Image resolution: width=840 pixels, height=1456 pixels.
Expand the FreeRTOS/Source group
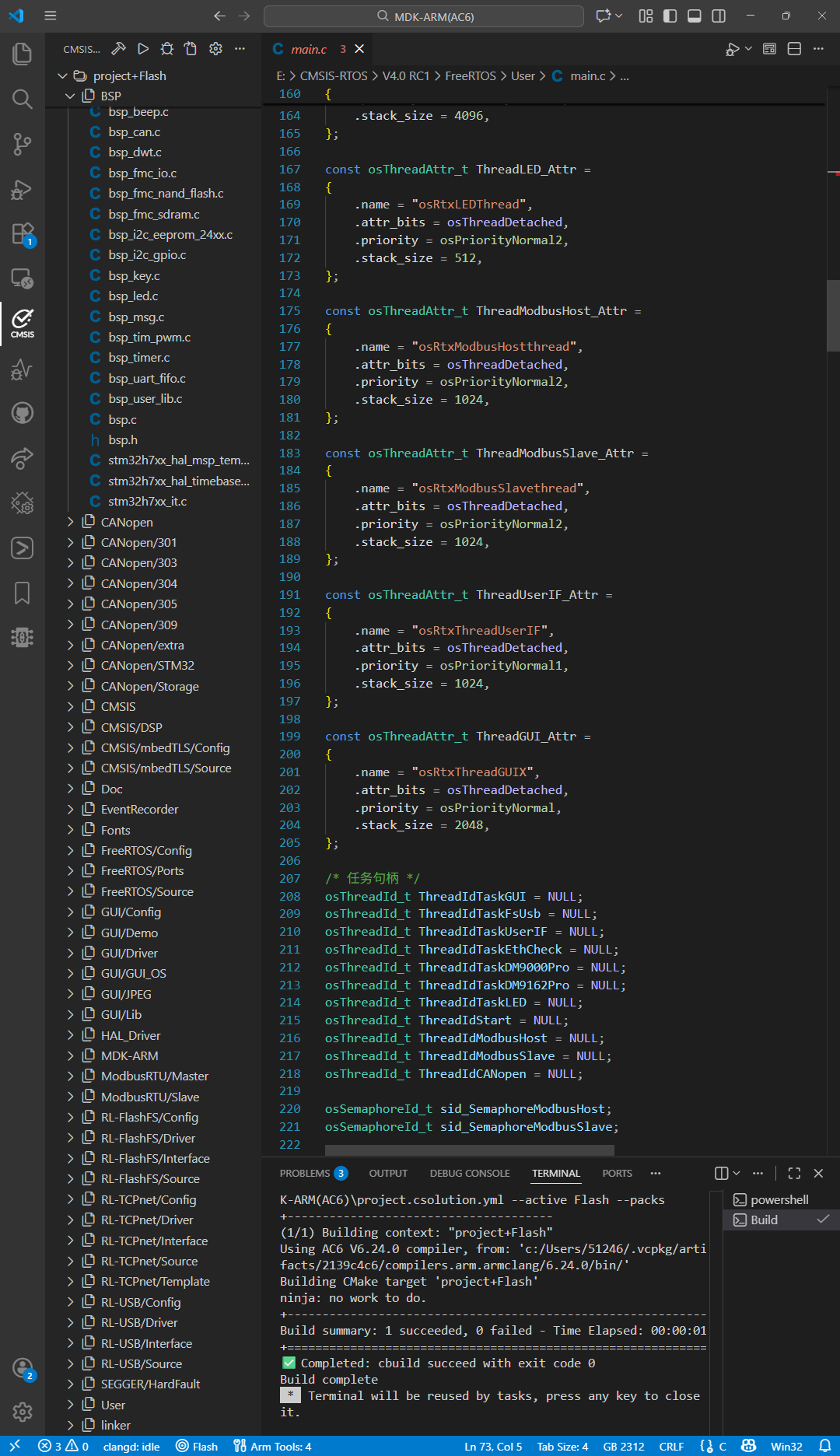147,891
